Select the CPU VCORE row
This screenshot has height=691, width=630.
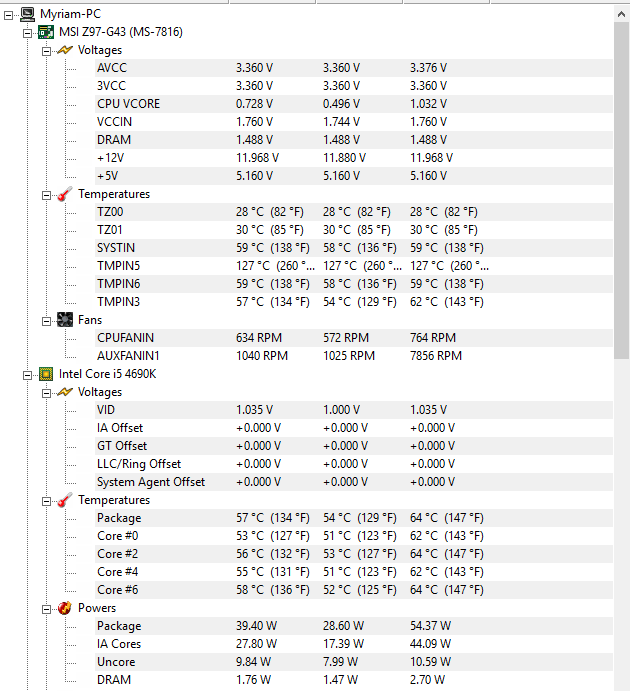[x=354, y=104]
